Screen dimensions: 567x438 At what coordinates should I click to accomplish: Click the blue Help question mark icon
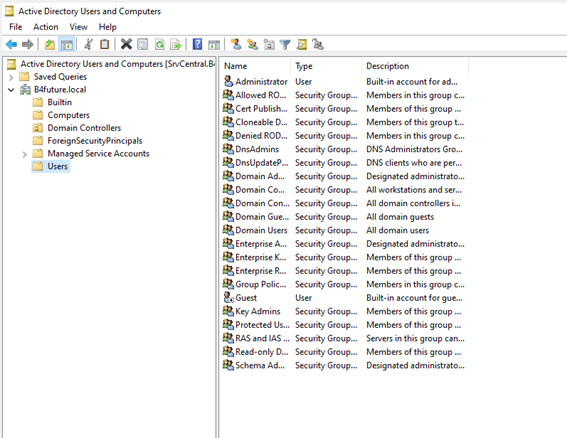point(197,44)
